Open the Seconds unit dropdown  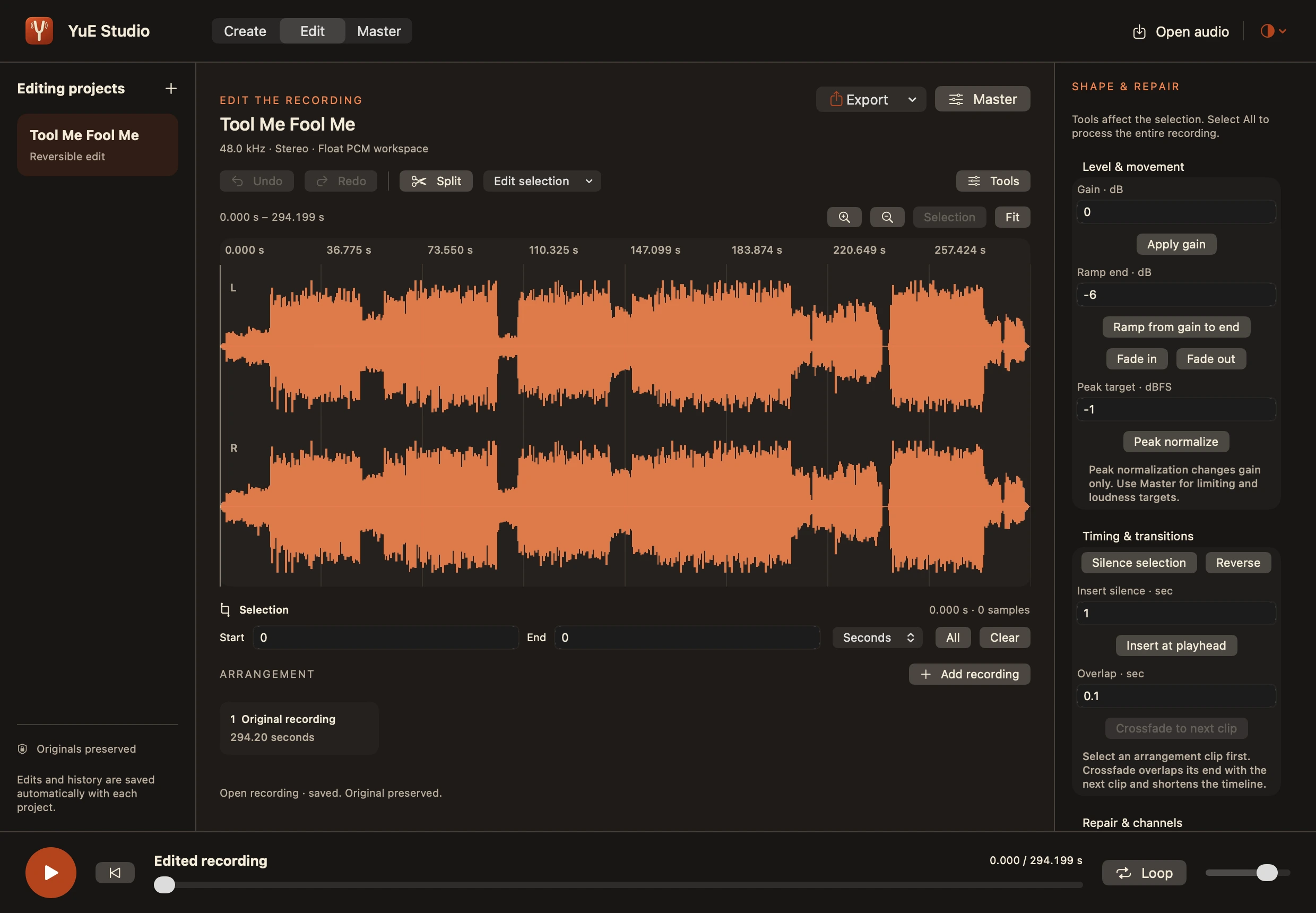point(877,638)
